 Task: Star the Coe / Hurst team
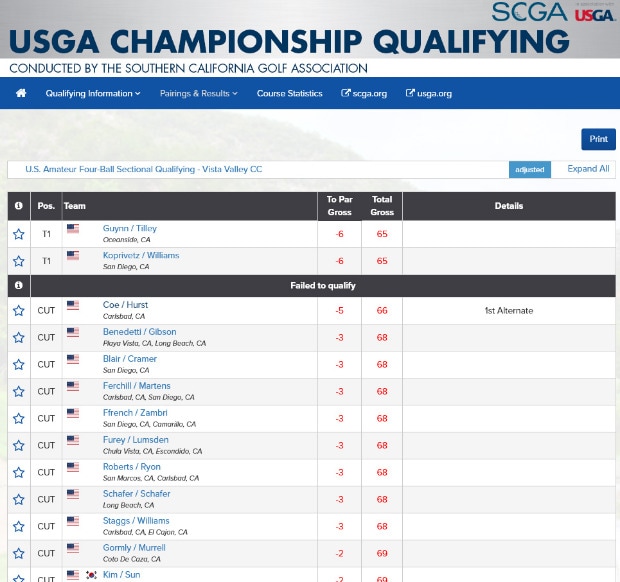pos(18,311)
